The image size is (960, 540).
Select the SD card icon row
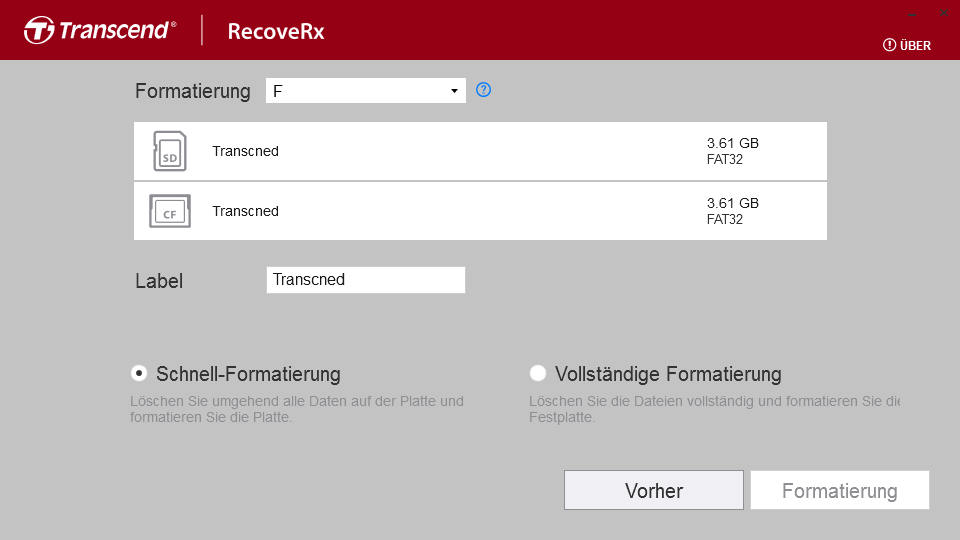(480, 151)
